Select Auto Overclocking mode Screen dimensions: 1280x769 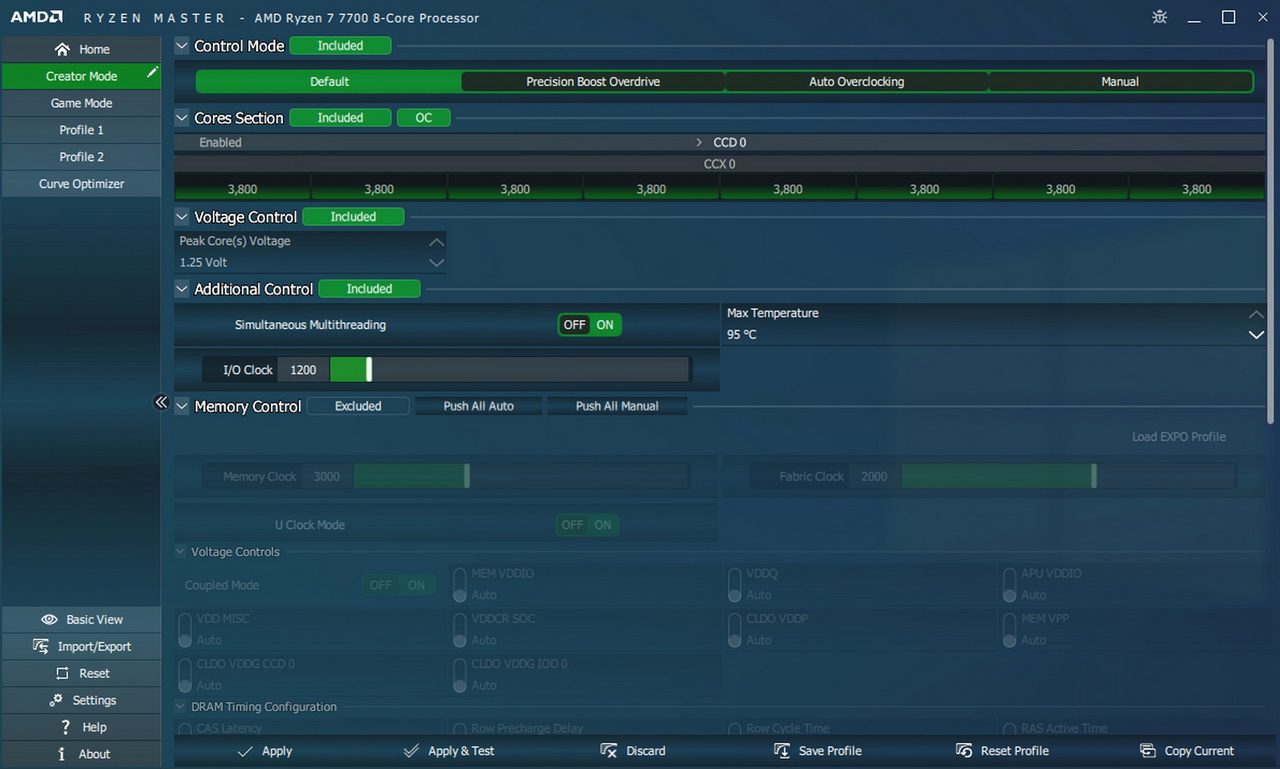click(x=856, y=82)
